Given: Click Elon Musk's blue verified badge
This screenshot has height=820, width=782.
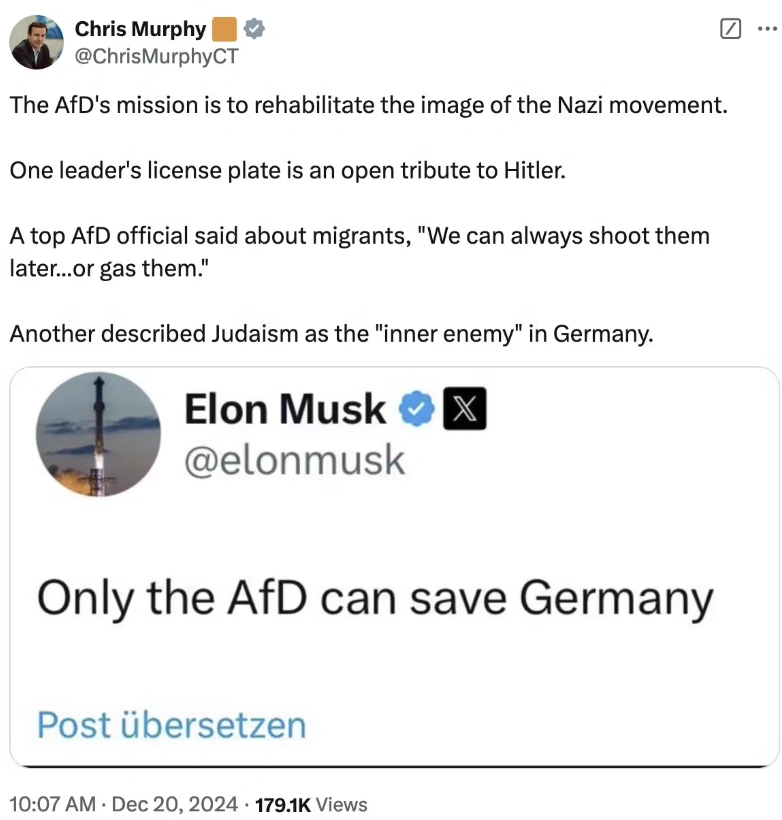Looking at the screenshot, I should coord(415,409).
